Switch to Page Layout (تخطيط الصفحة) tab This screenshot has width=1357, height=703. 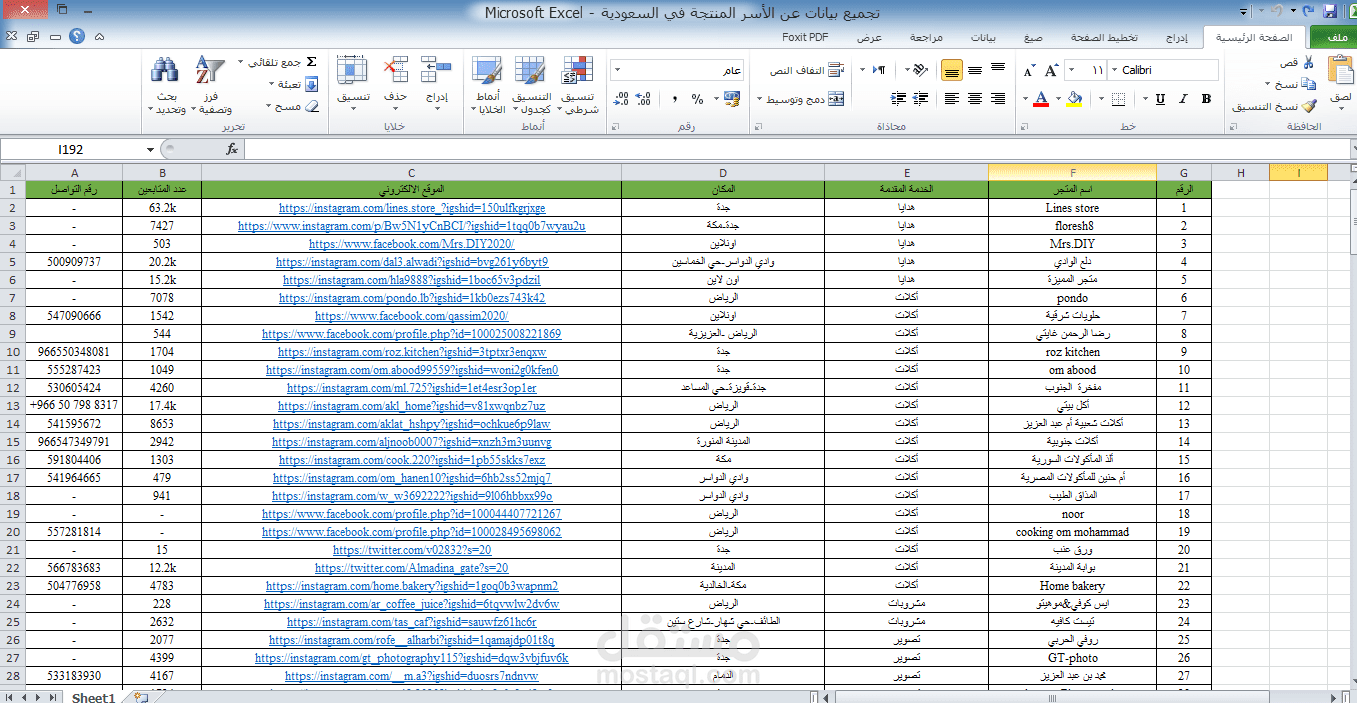click(x=1105, y=37)
